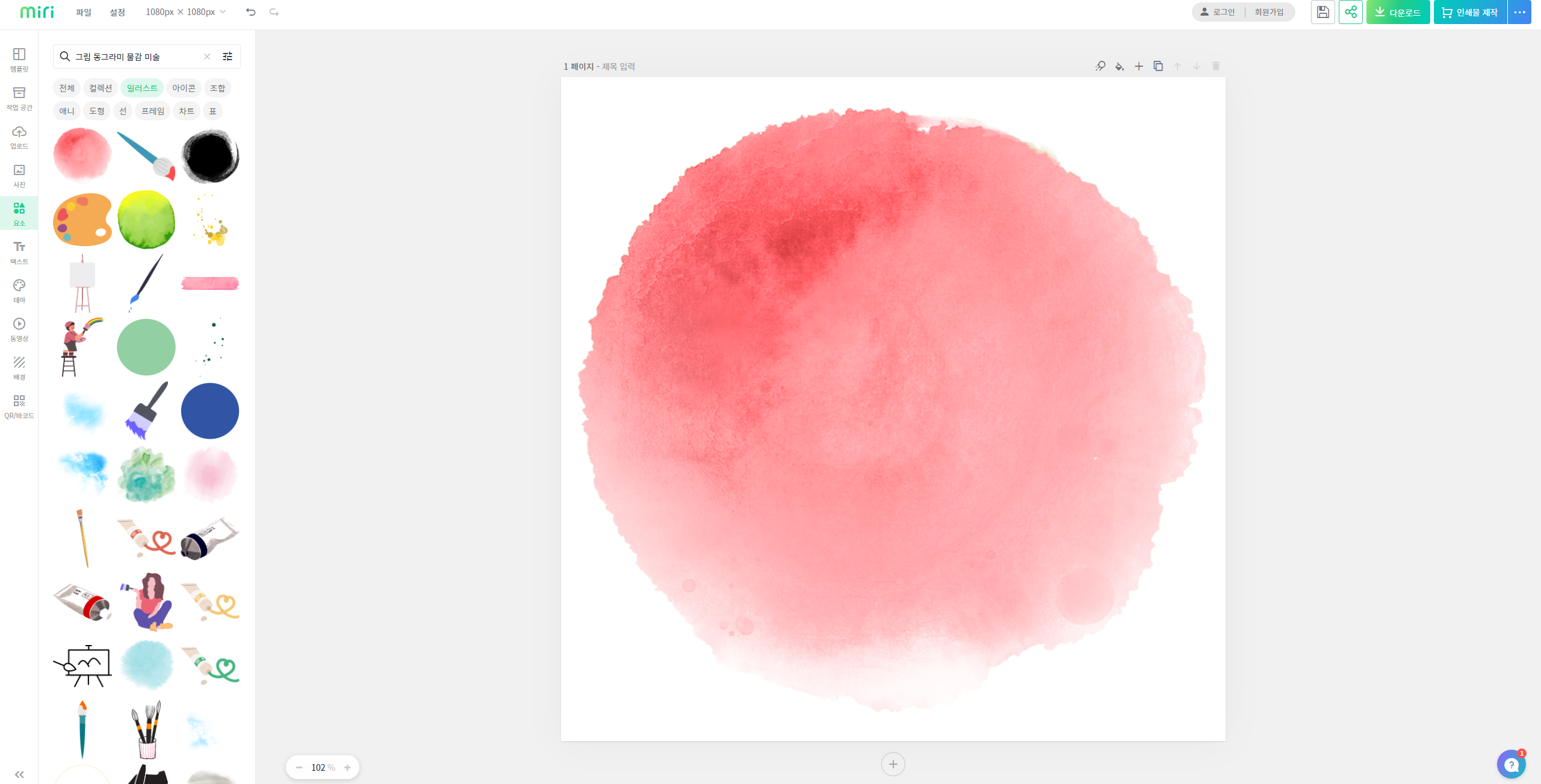1541x784 pixels.
Task: Select the 차트 filter tab
Action: coord(187,111)
